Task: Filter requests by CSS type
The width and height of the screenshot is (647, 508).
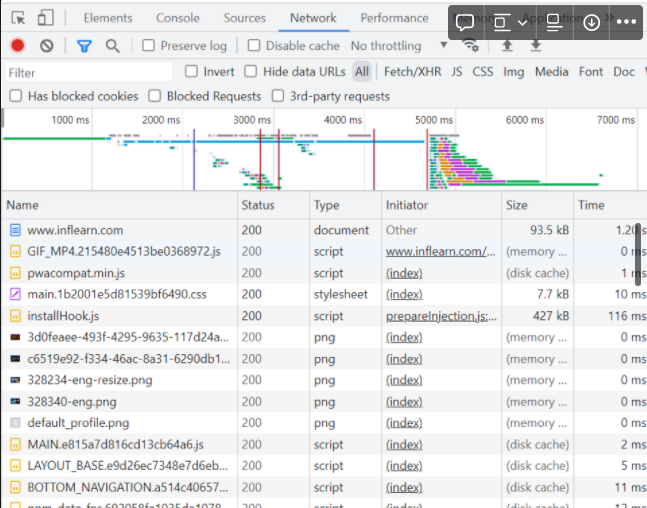Action: point(483,72)
